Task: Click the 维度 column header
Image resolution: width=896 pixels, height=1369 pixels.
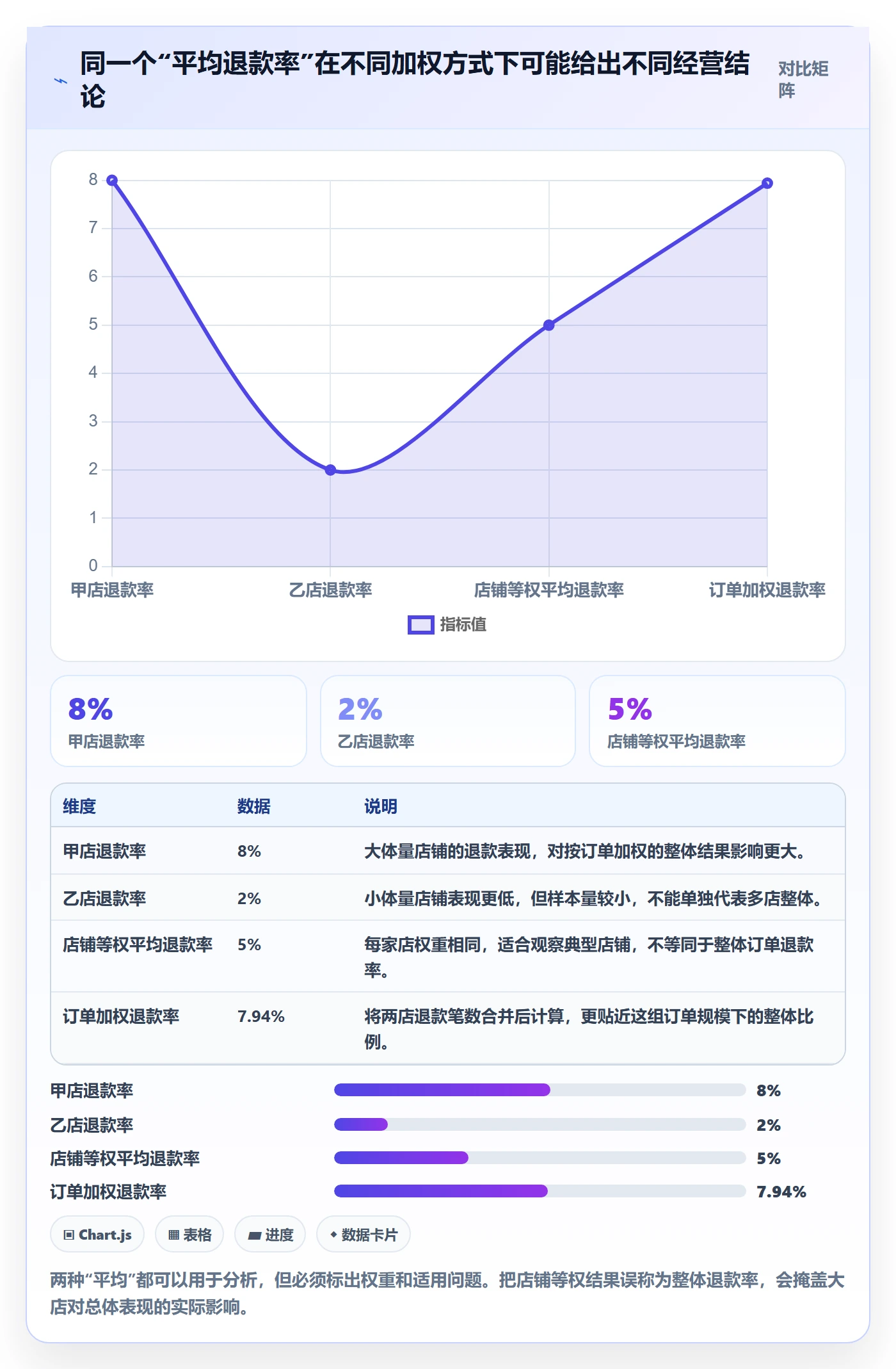Action: (79, 806)
